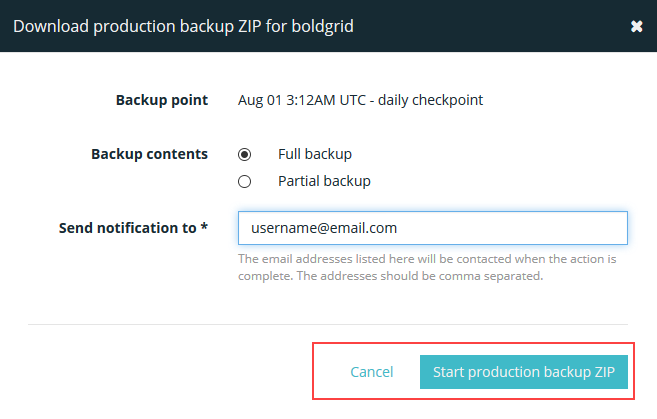Focus the notification email address field

click(x=432, y=228)
